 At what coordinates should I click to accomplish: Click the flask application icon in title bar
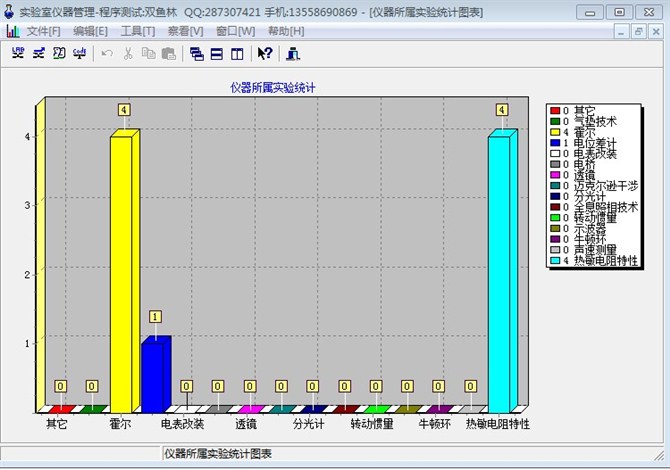click(9, 11)
